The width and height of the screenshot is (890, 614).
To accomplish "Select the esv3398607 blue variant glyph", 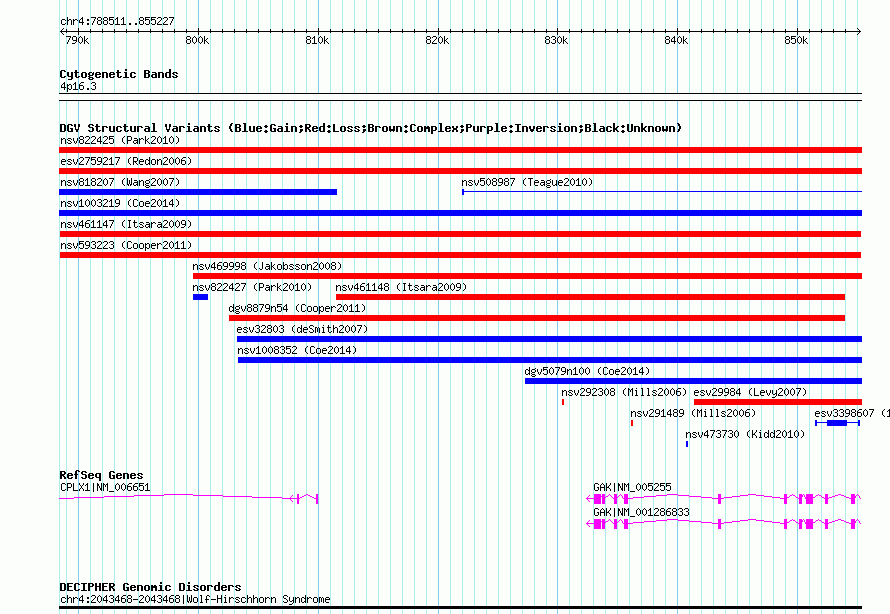I will click(837, 423).
